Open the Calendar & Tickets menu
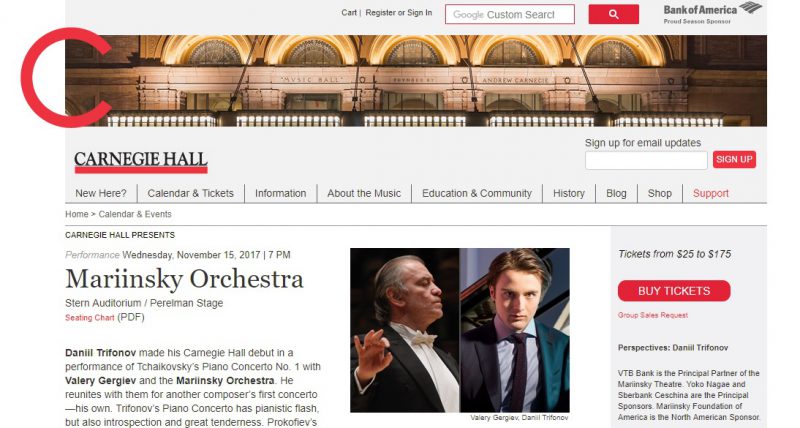The height and width of the screenshot is (428, 800). 190,193
